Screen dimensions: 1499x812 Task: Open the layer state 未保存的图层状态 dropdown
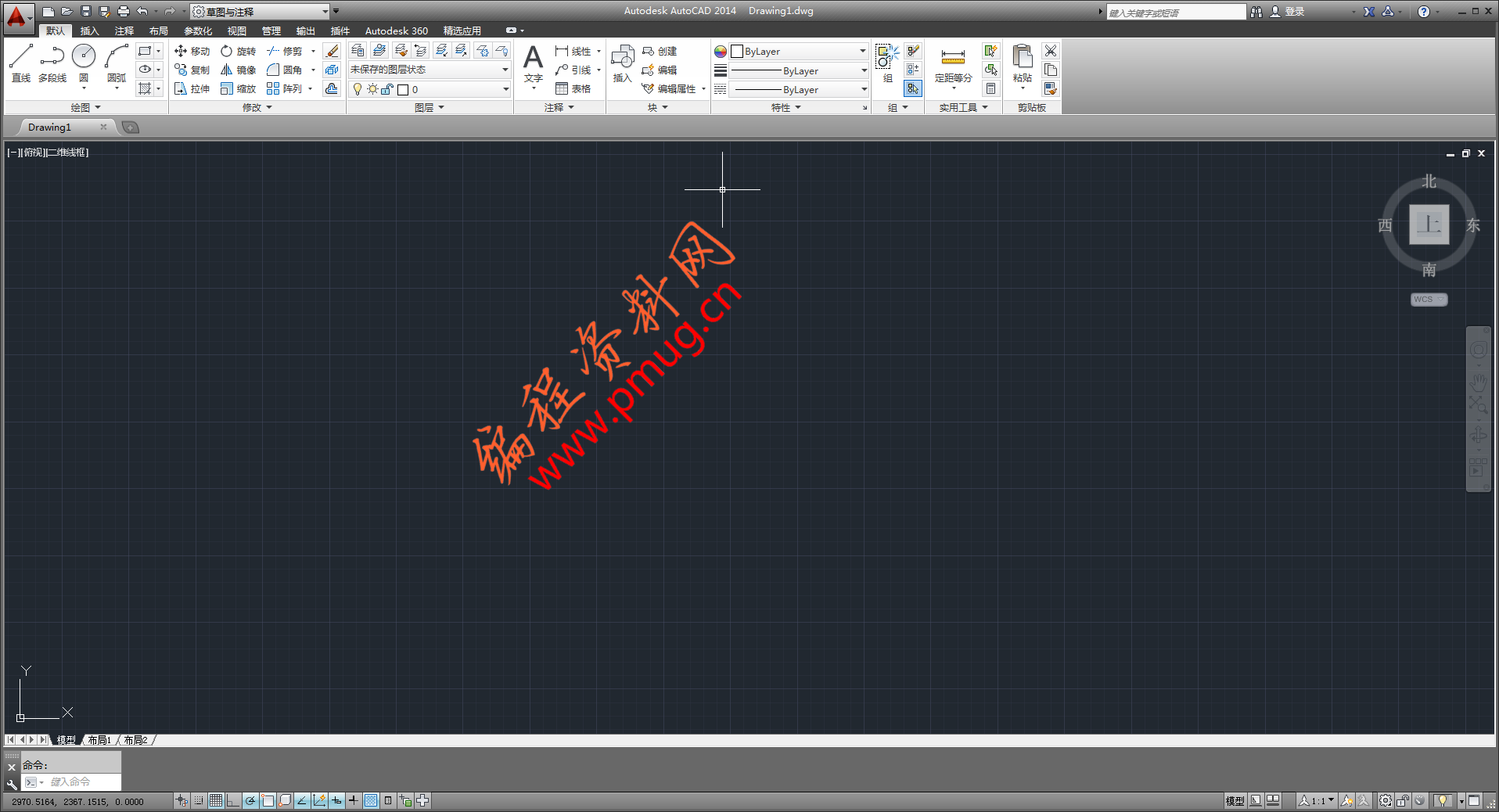click(430, 70)
